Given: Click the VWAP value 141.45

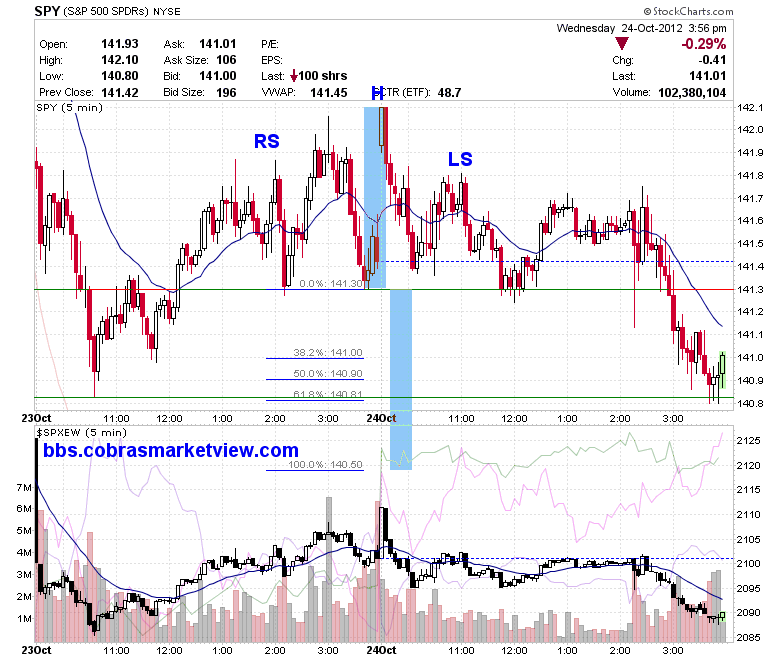Looking at the screenshot, I should coord(329,93).
